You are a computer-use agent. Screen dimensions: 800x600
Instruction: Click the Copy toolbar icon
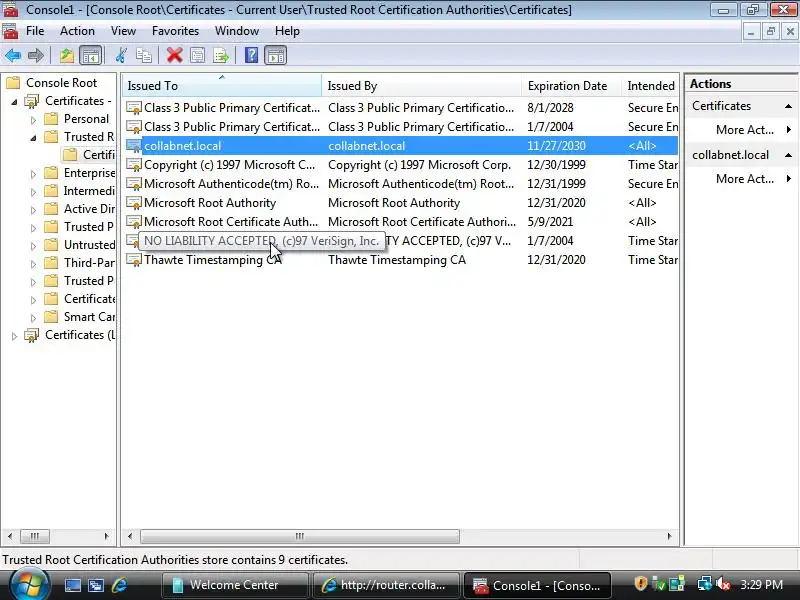(x=144, y=55)
